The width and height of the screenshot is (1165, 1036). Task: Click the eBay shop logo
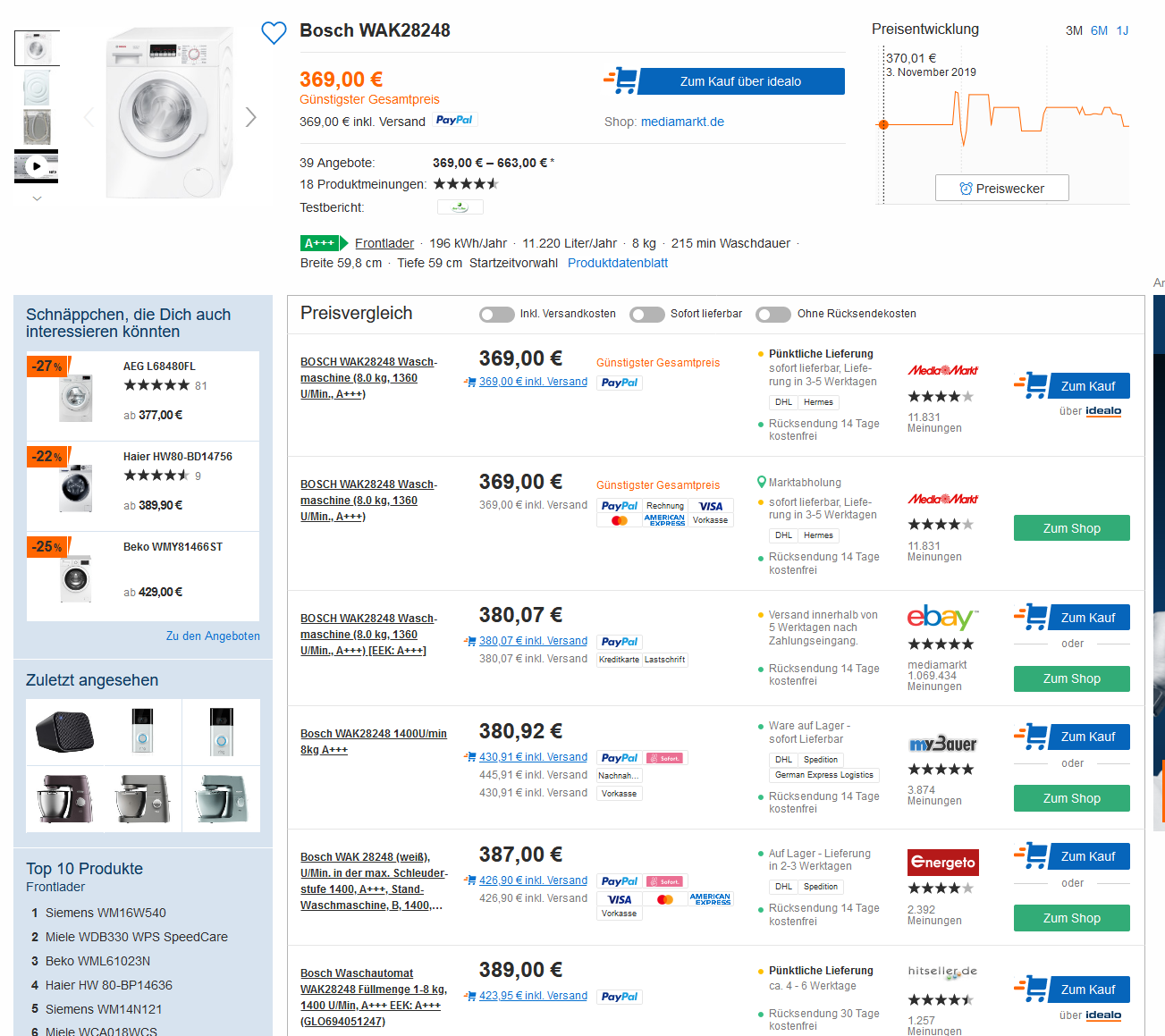pyautogui.click(x=941, y=618)
